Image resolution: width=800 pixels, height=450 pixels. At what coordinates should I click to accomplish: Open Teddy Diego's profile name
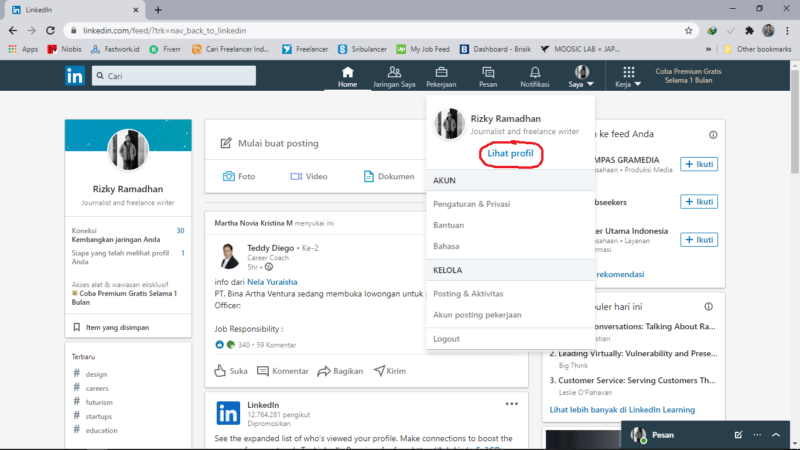pos(270,248)
